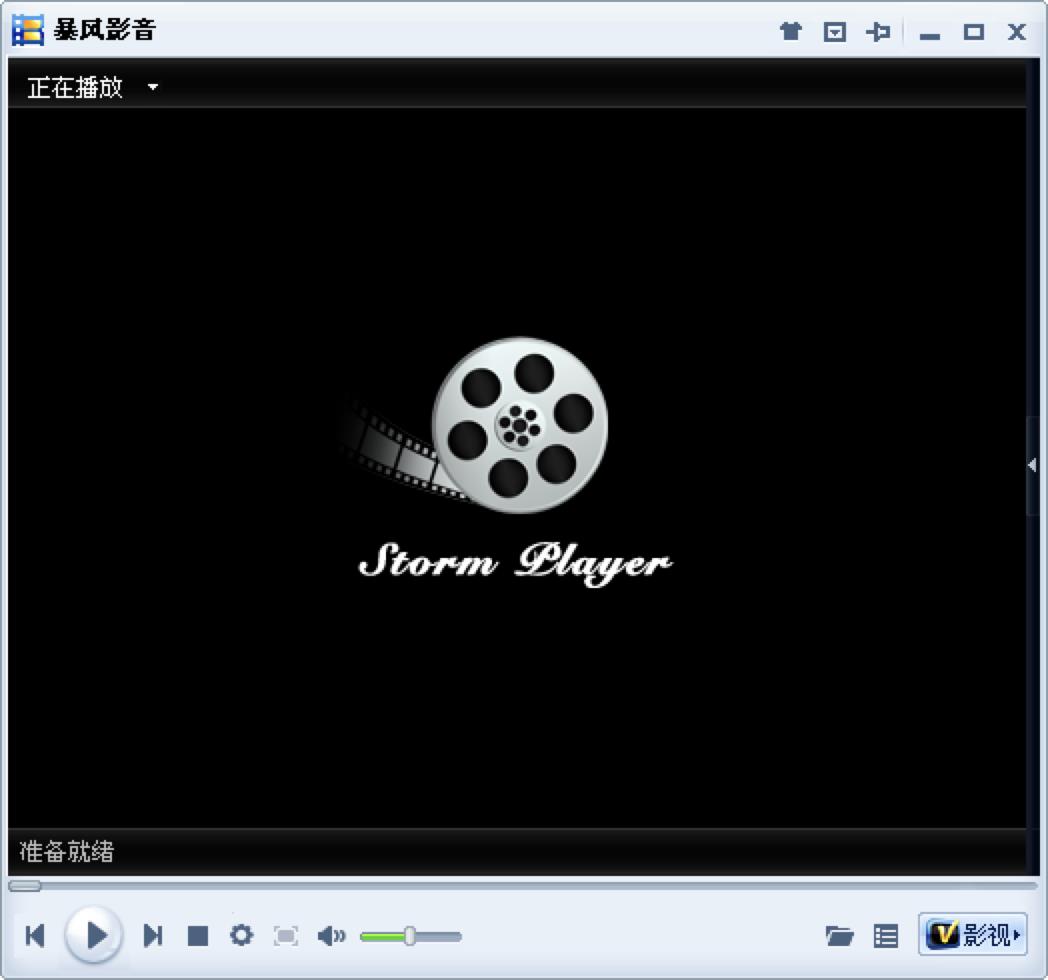Viewport: 1048px width, 980px height.
Task: Click the Storm Player app logo icon
Action: pos(28,30)
